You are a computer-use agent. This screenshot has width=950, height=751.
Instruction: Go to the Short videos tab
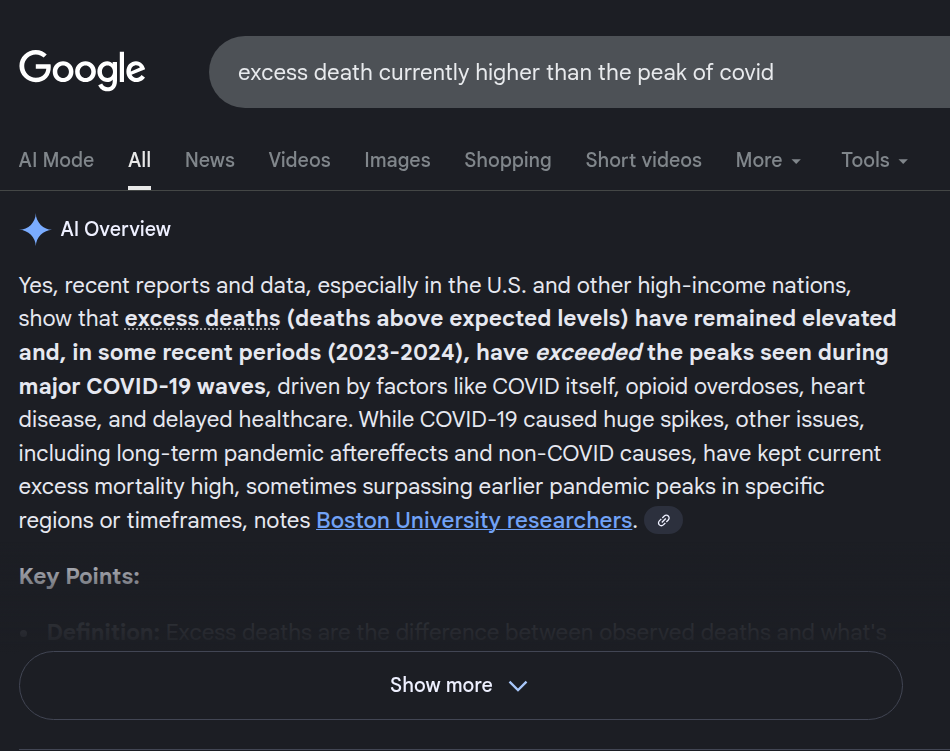[643, 160]
